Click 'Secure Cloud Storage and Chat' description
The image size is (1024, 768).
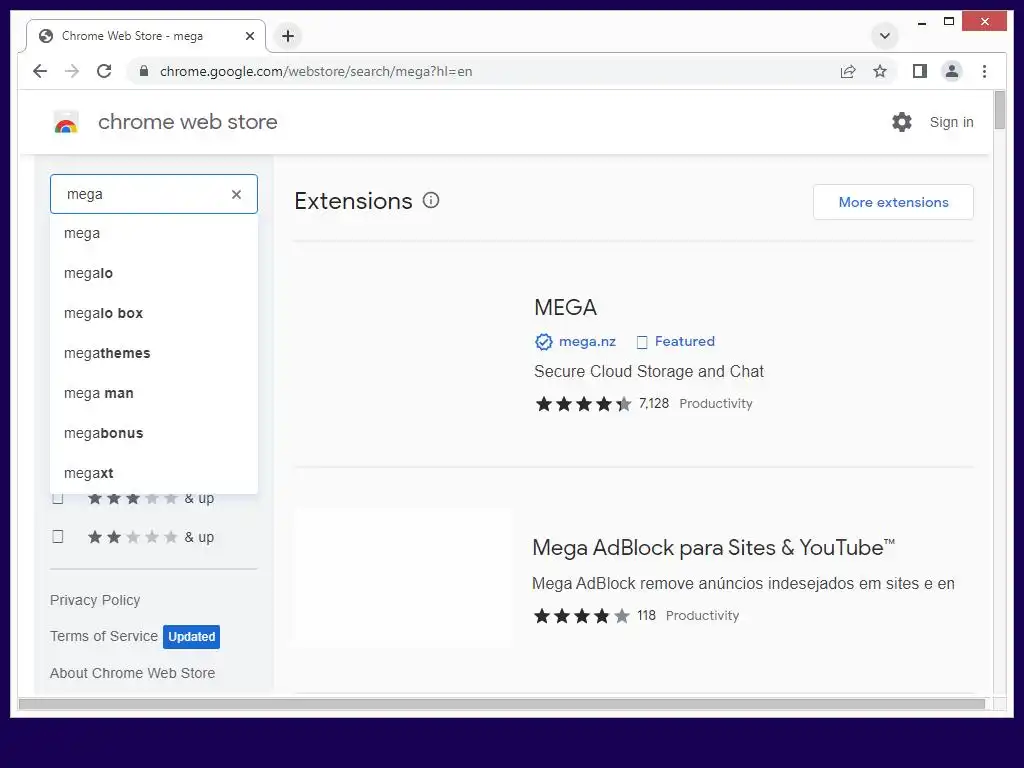pos(648,372)
